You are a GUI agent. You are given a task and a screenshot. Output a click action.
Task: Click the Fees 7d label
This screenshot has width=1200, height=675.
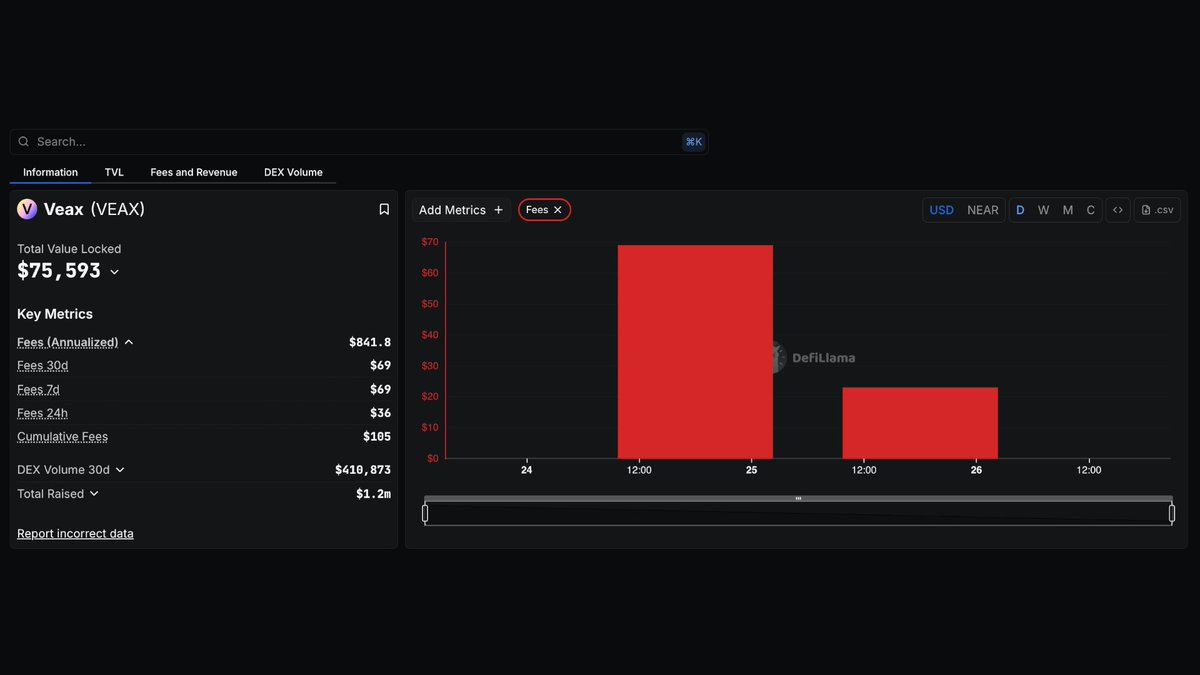[38, 390]
